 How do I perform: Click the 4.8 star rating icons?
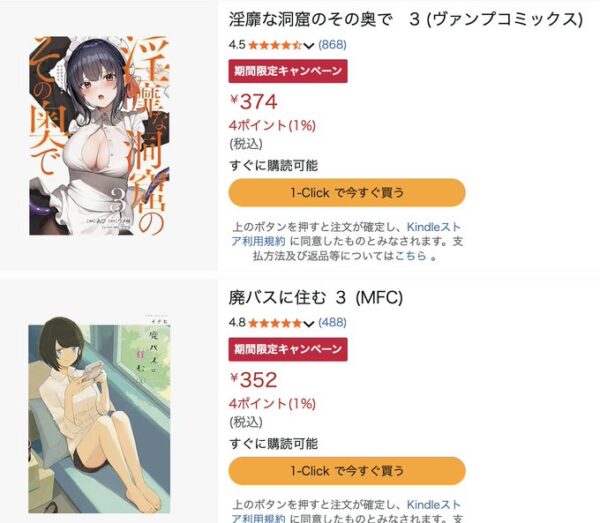point(275,323)
